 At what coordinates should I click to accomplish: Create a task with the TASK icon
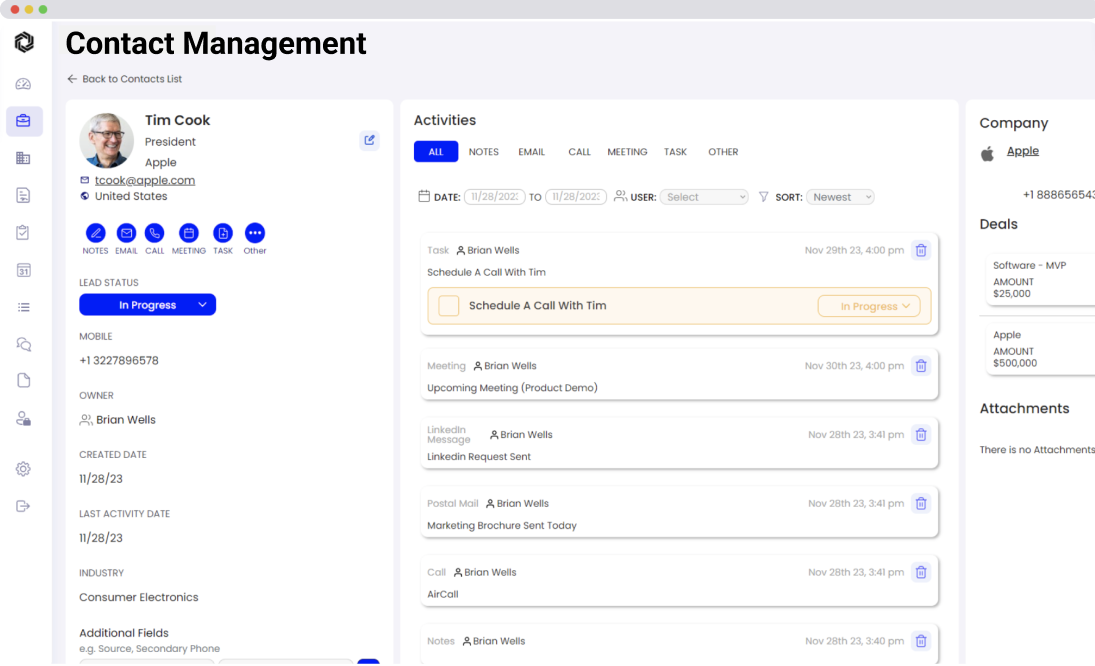(x=223, y=233)
